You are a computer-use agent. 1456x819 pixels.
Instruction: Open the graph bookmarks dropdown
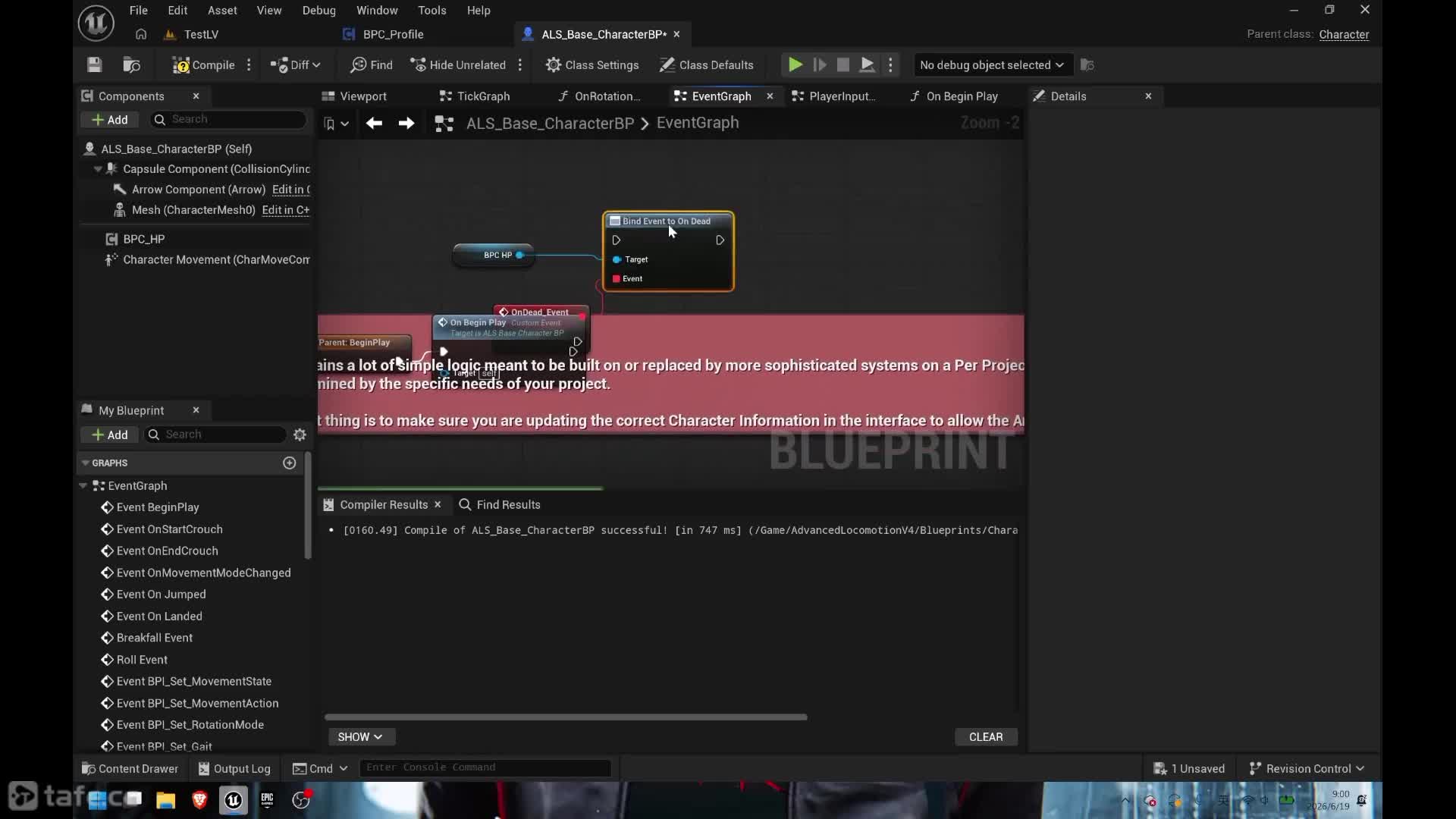pyautogui.click(x=336, y=124)
